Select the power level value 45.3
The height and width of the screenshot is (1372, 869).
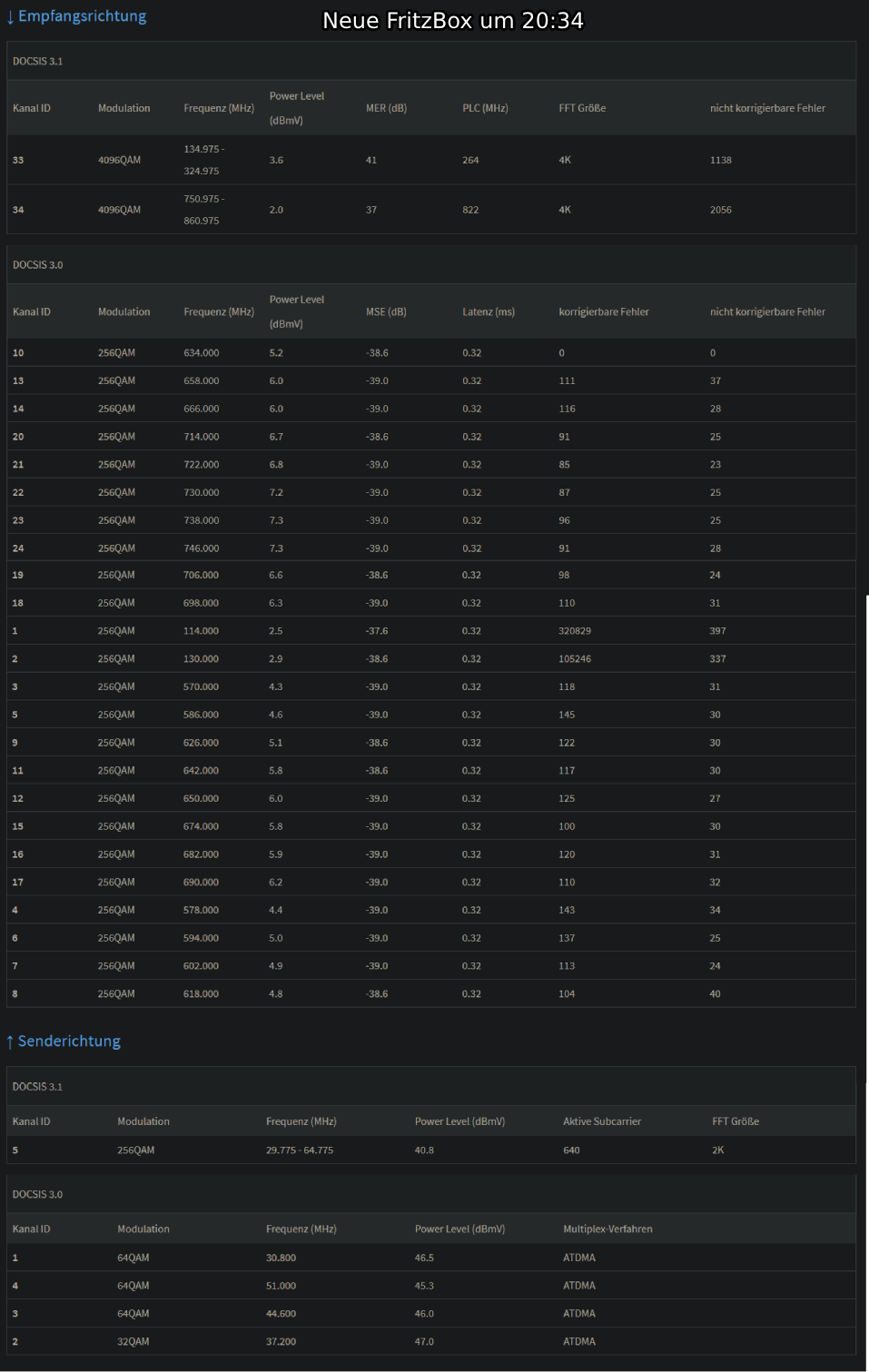[x=424, y=1286]
